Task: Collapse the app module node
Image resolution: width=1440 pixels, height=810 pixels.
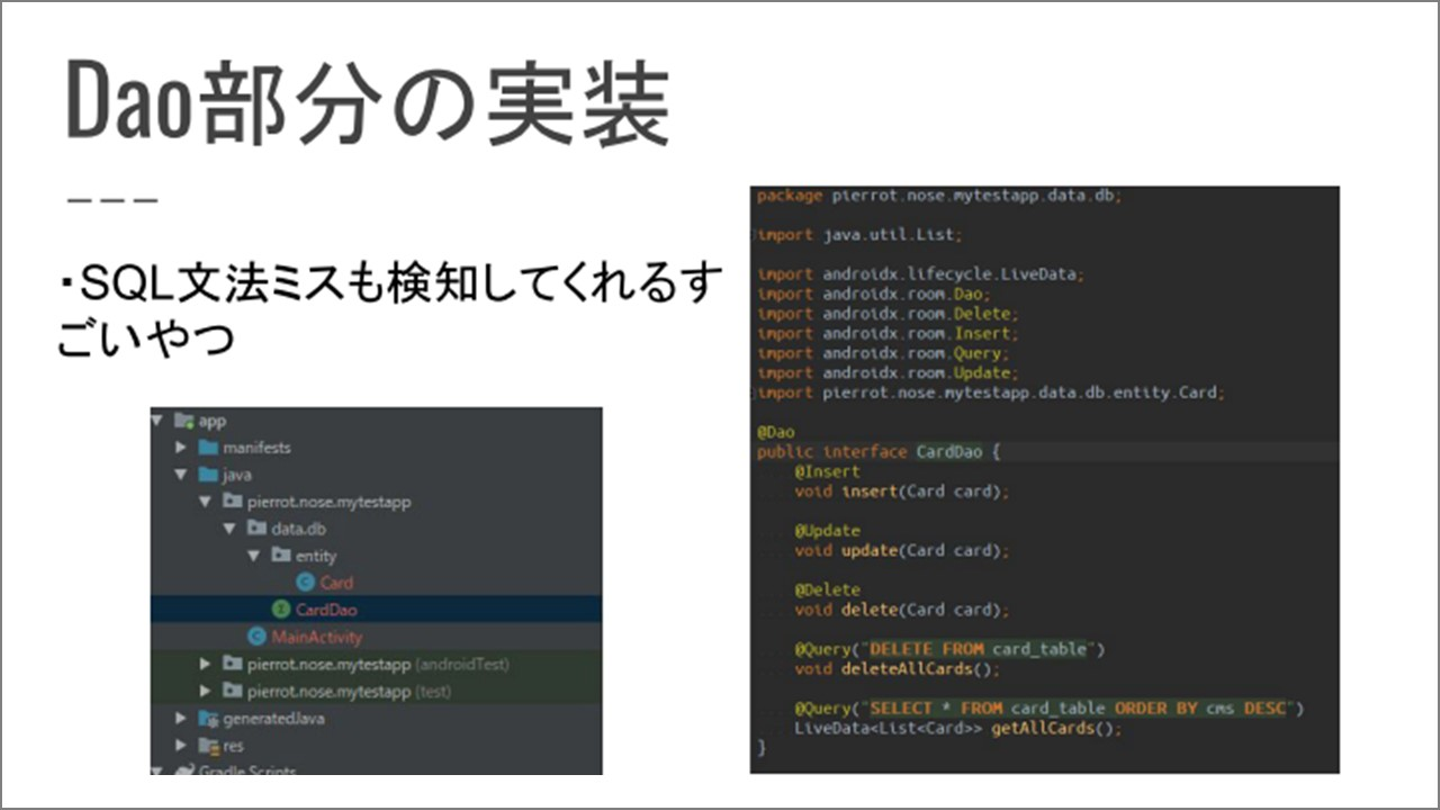Action: point(158,420)
